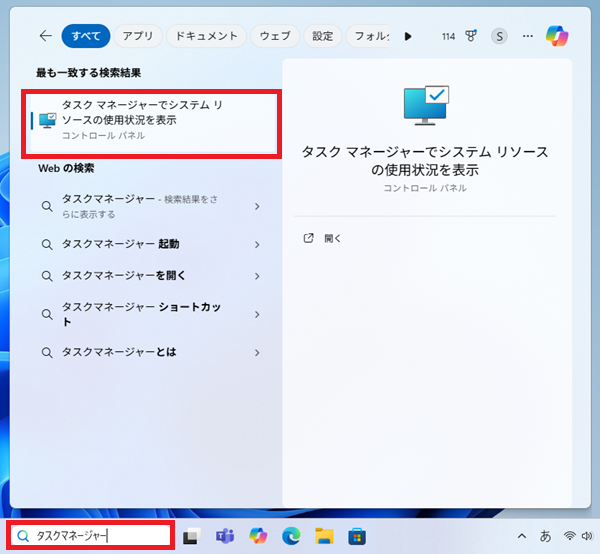Open the S user account avatar
This screenshot has width=600, height=554.
(499, 36)
